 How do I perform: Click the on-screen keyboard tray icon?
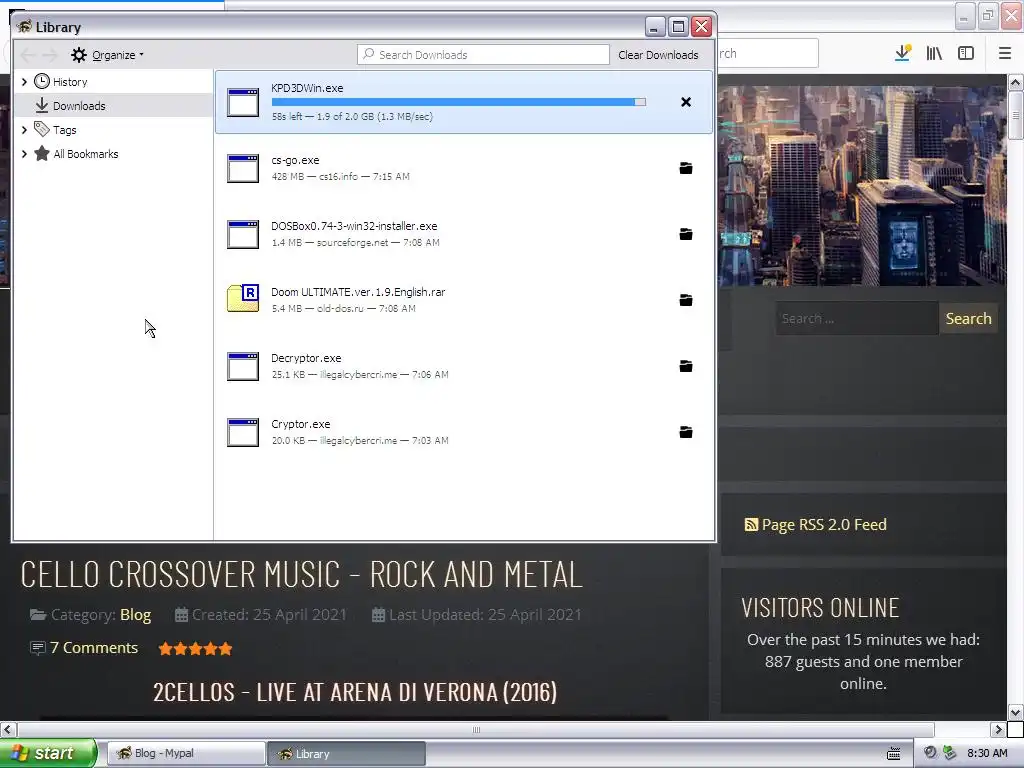pos(893,754)
